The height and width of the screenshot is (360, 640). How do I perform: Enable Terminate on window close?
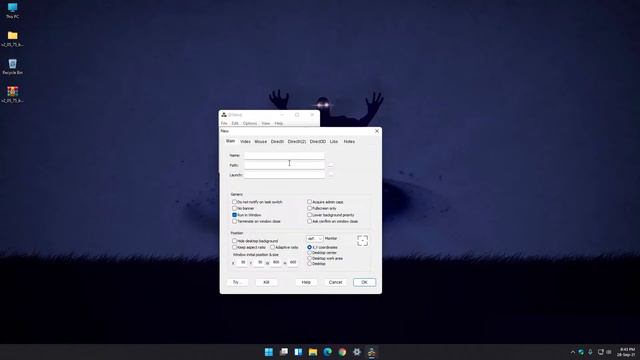pyautogui.click(x=234, y=221)
